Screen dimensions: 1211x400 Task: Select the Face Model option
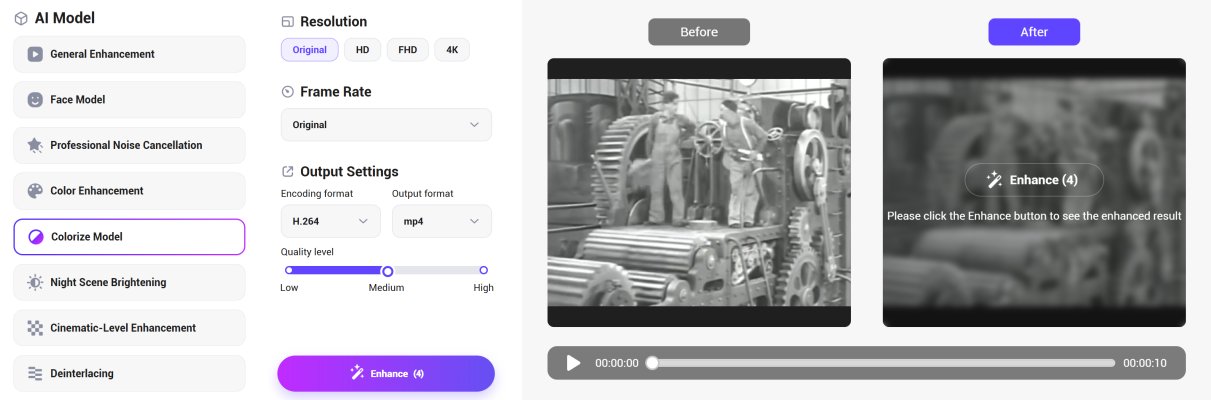129,100
